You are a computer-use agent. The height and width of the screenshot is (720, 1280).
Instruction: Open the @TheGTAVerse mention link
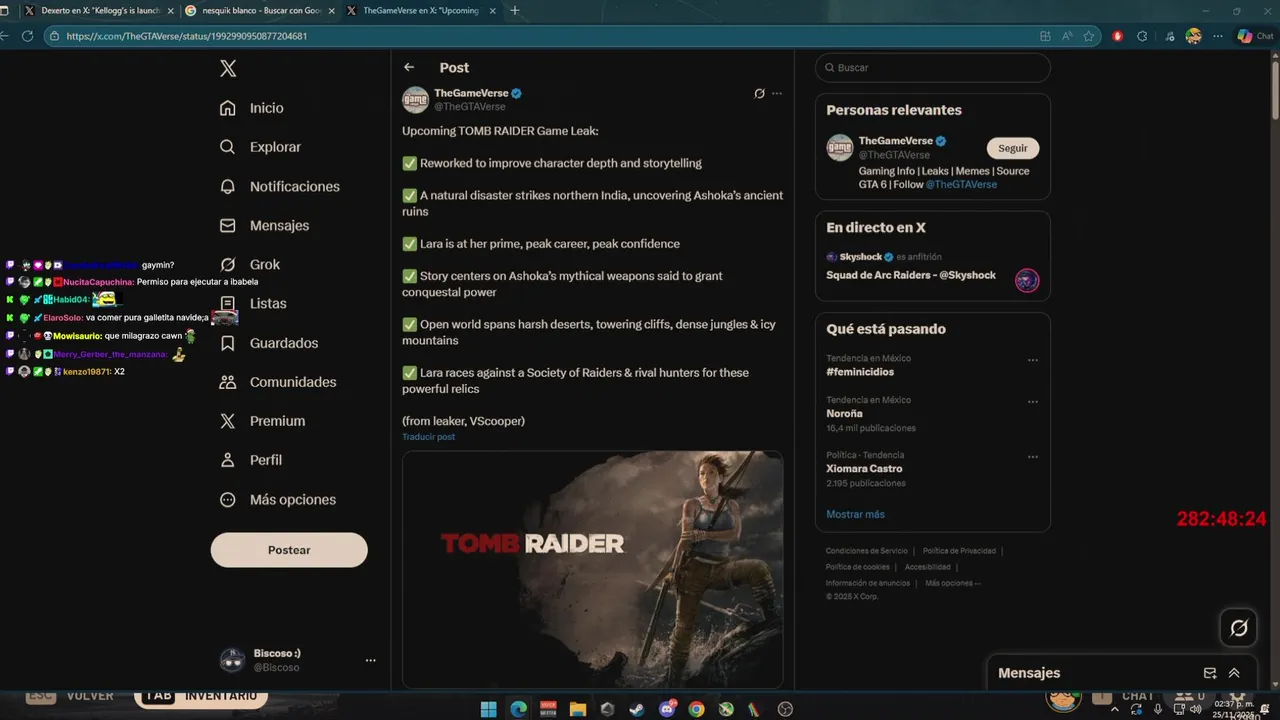tap(961, 185)
